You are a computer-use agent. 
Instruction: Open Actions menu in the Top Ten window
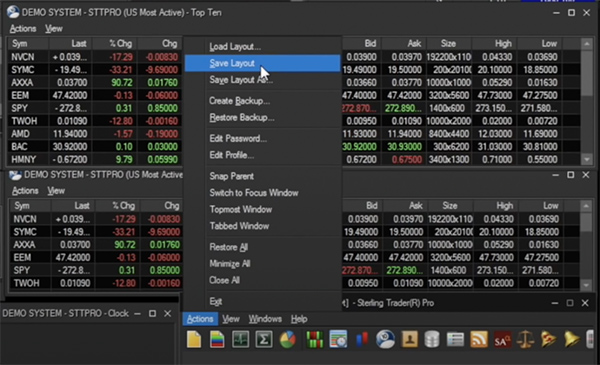(23, 29)
